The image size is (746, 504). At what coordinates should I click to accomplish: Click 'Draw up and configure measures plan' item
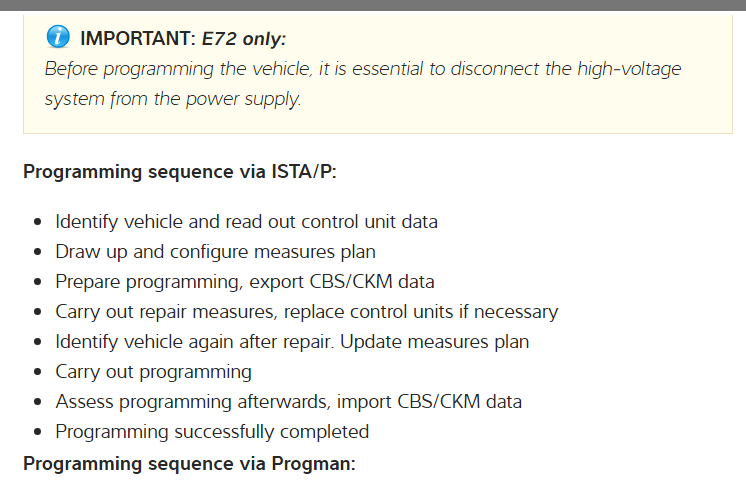coord(215,251)
